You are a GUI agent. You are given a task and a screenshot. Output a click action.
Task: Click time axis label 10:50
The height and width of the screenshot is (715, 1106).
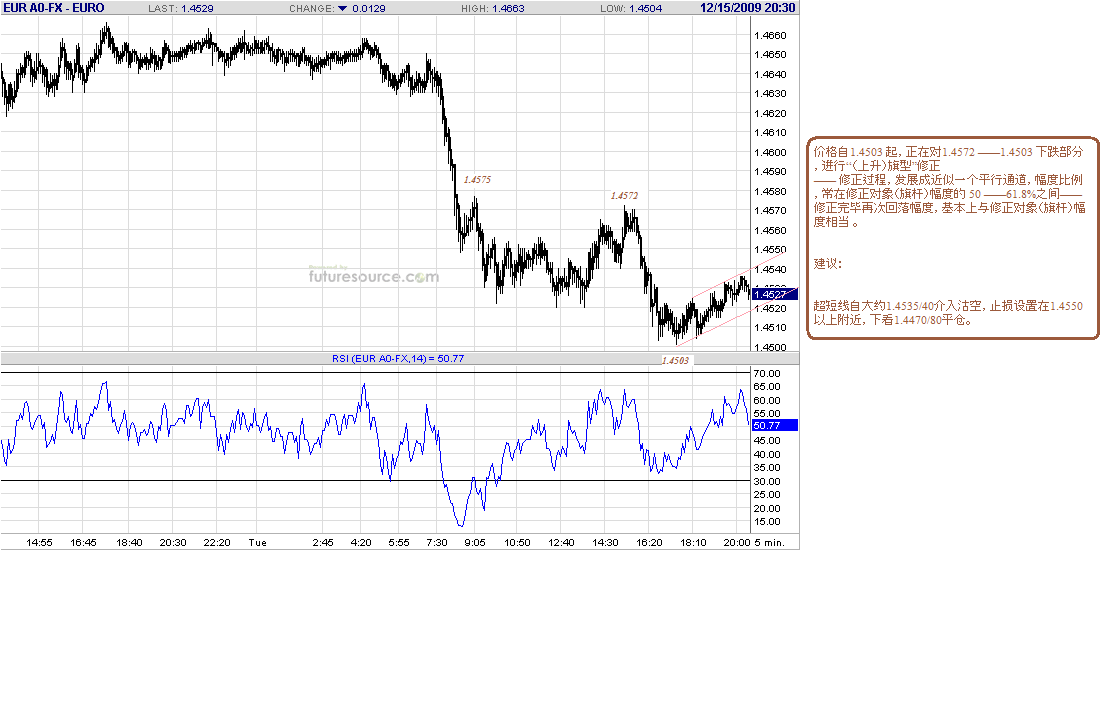517,542
